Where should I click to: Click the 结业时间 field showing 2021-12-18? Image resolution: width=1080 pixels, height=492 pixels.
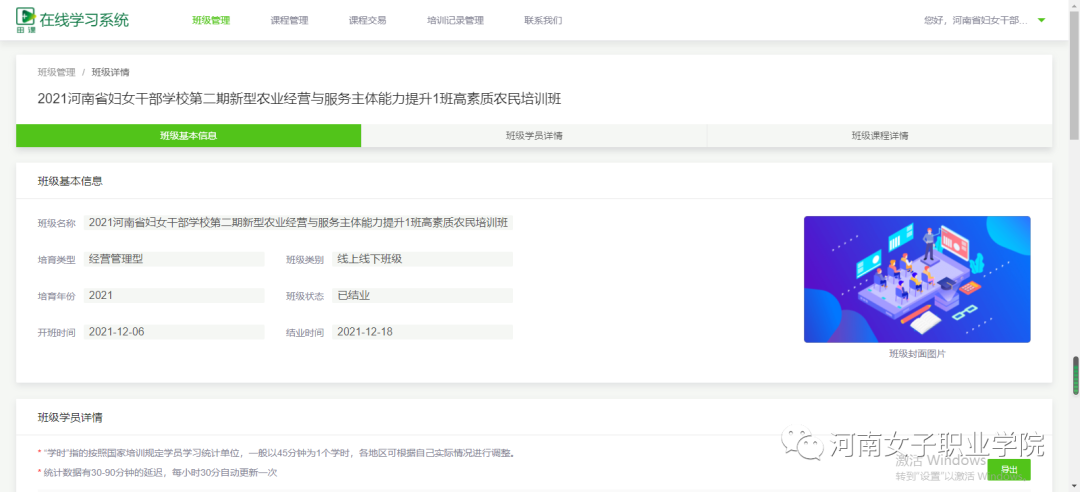click(422, 331)
